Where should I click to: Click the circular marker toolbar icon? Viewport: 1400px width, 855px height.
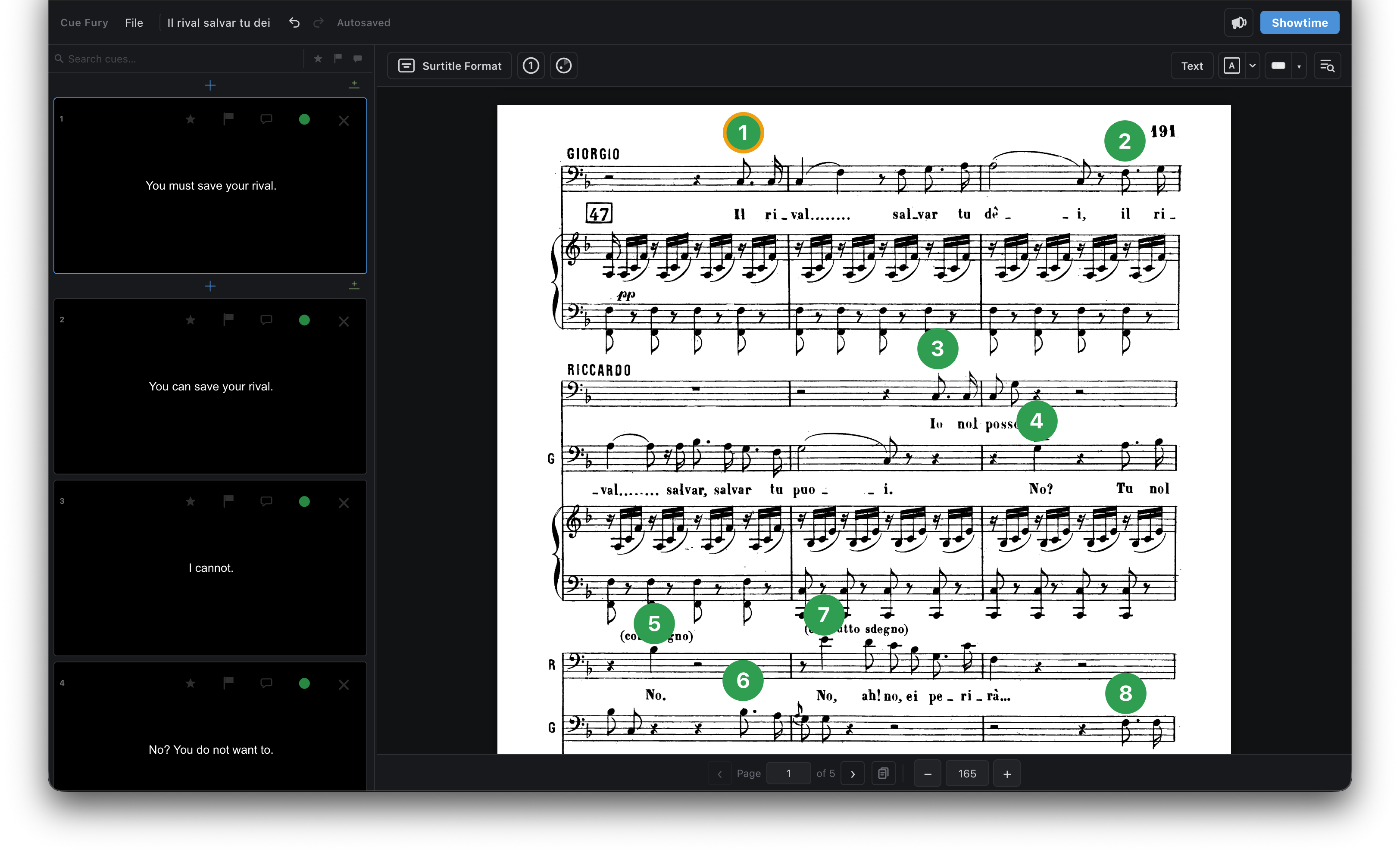coord(564,66)
